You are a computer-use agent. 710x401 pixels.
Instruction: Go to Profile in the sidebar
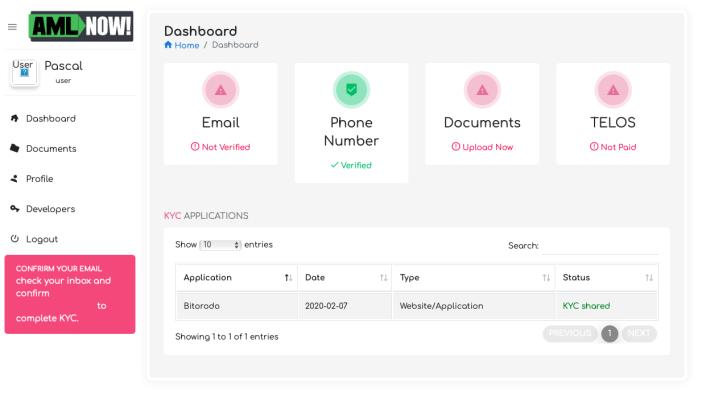click(x=39, y=179)
